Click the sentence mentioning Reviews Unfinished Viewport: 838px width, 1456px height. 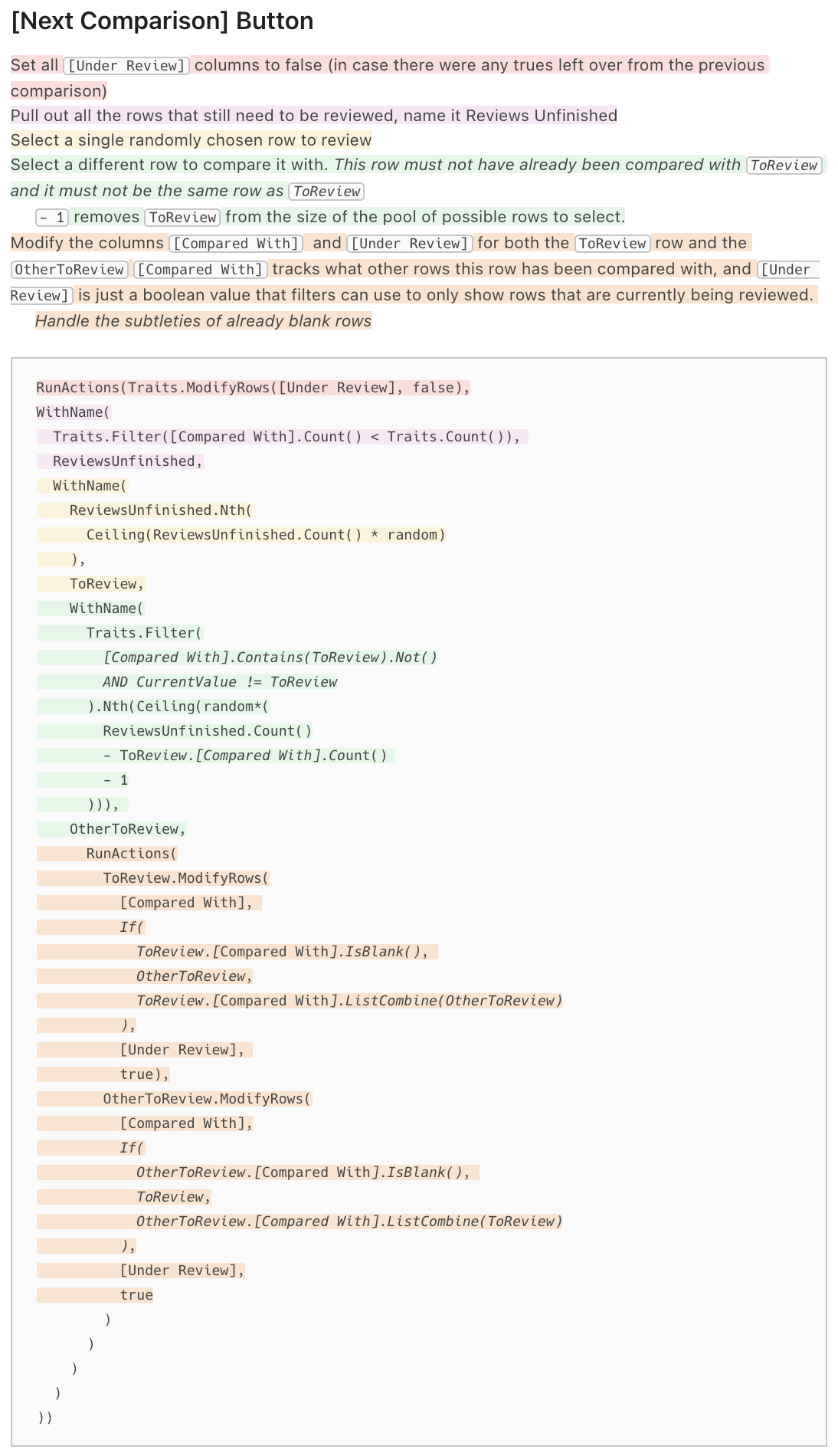[x=313, y=116]
